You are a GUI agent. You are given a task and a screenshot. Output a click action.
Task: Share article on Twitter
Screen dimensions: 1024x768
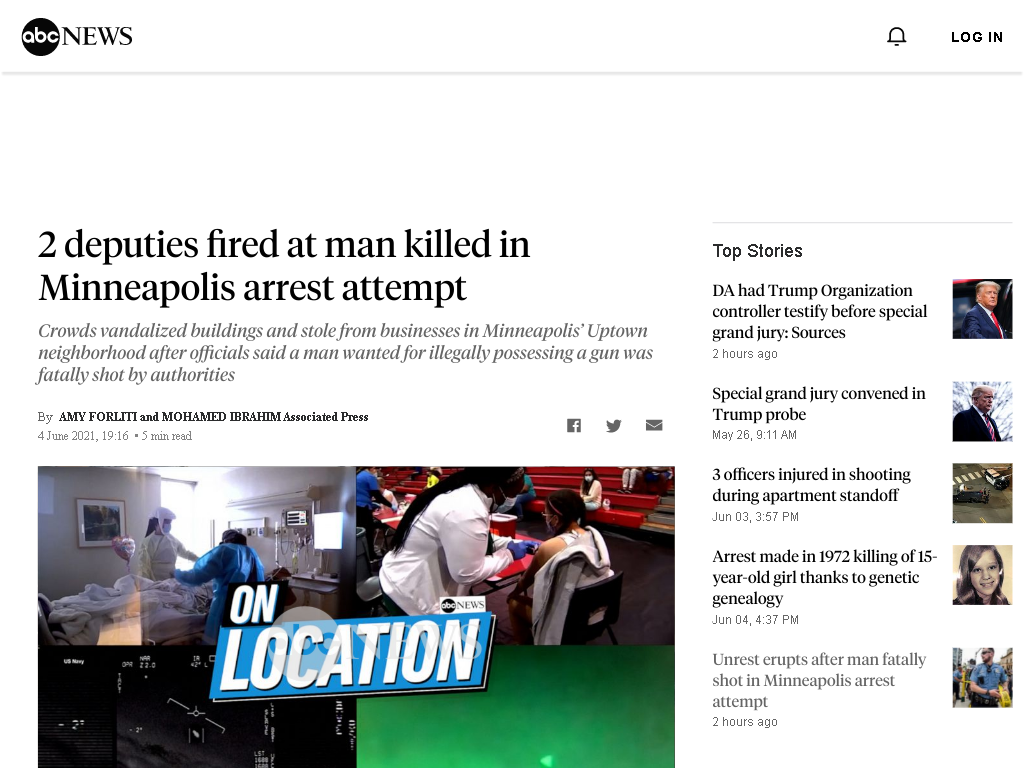click(x=614, y=426)
